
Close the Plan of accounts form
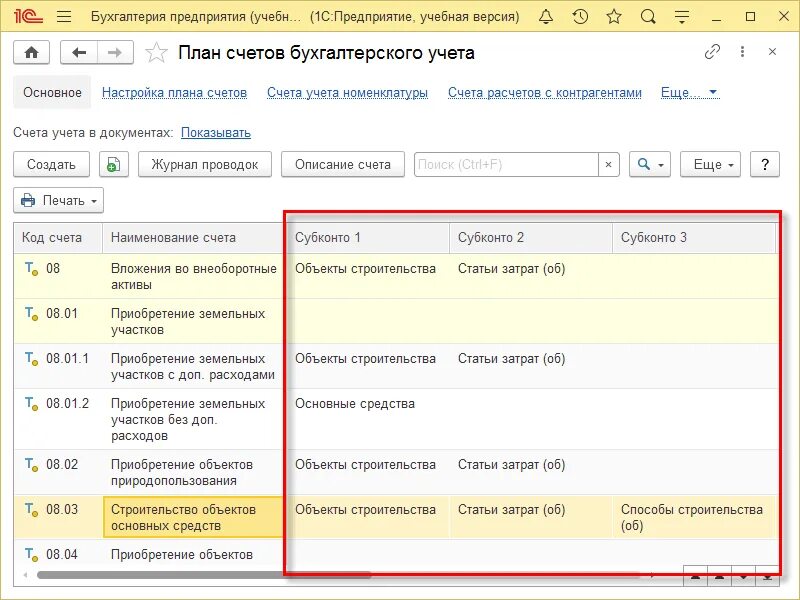pos(772,52)
